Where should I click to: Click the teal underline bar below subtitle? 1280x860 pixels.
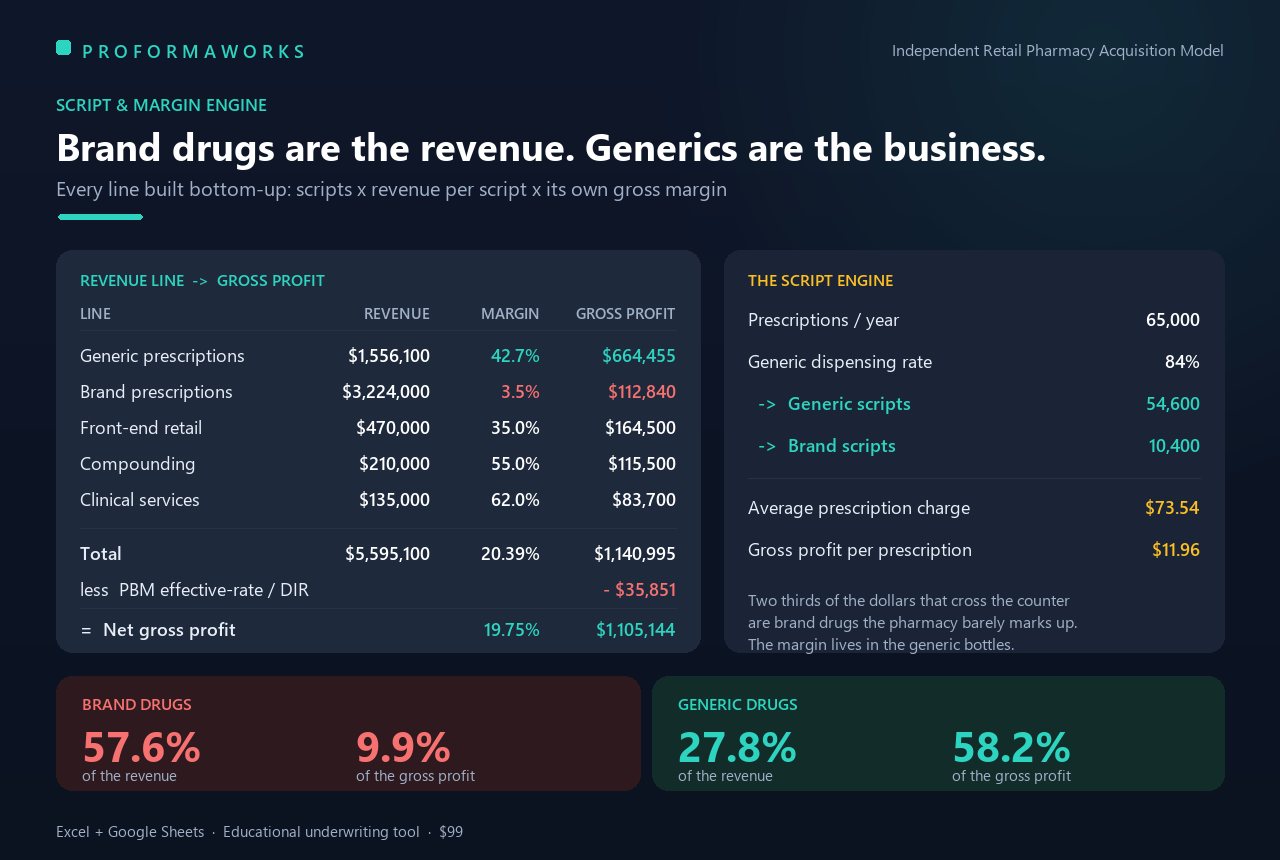[x=100, y=217]
